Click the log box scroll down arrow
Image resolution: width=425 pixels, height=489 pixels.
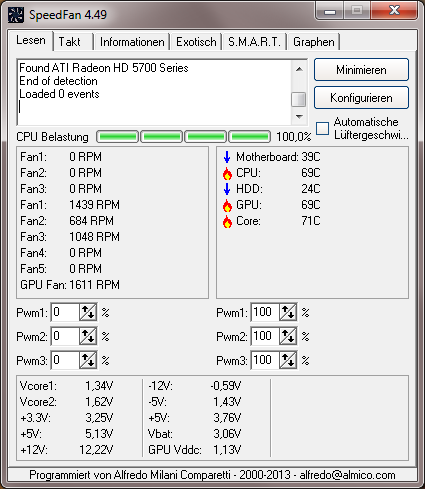tap(299, 117)
